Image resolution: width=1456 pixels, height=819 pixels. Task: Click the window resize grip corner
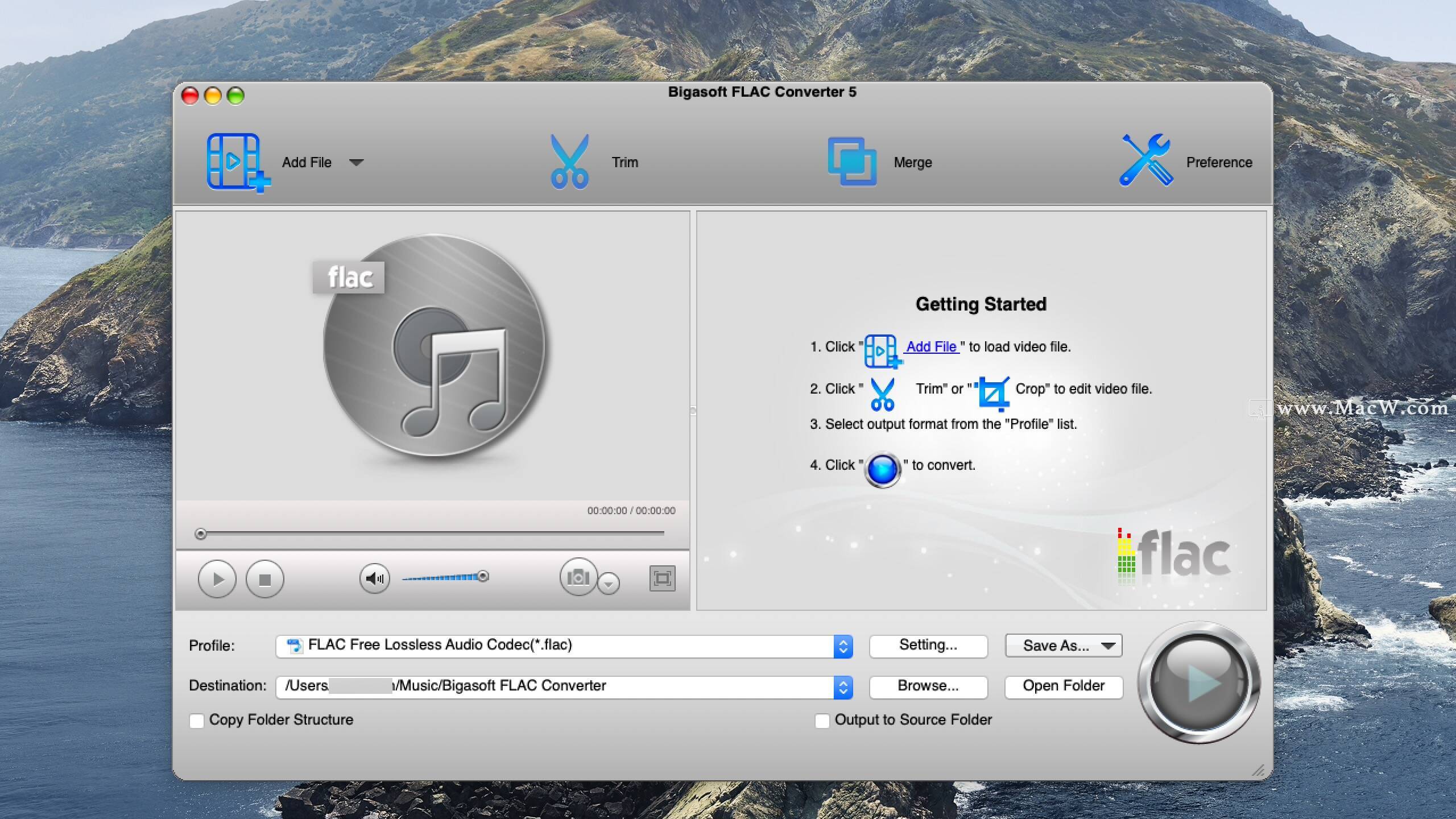click(1258, 771)
